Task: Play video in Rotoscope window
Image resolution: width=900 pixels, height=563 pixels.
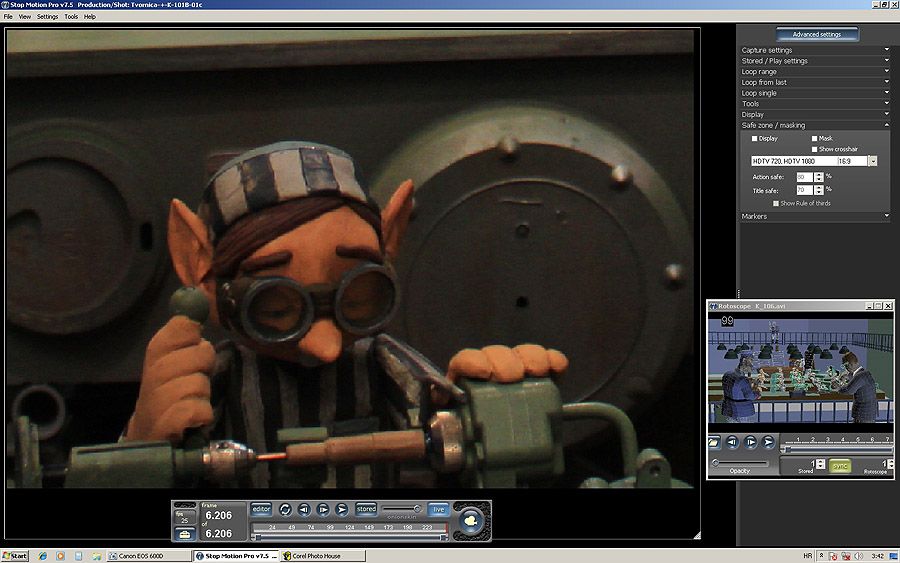Action: pyautogui.click(x=769, y=442)
